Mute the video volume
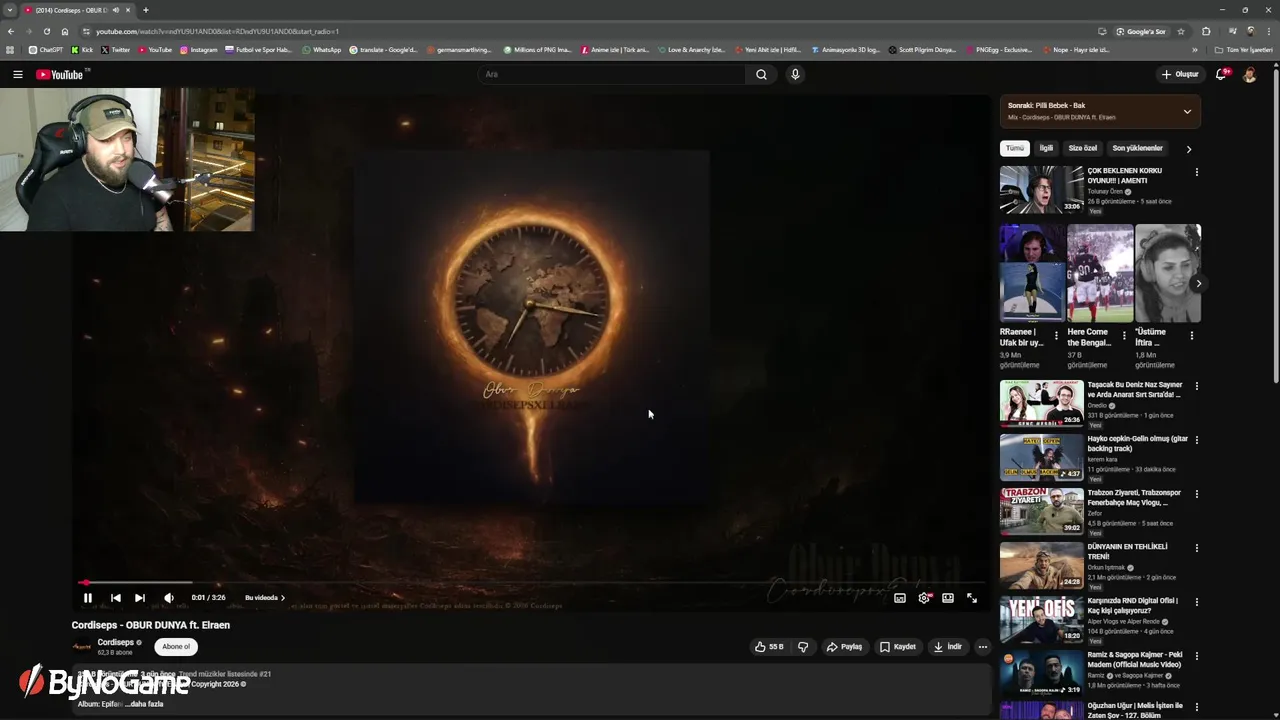 [168, 598]
